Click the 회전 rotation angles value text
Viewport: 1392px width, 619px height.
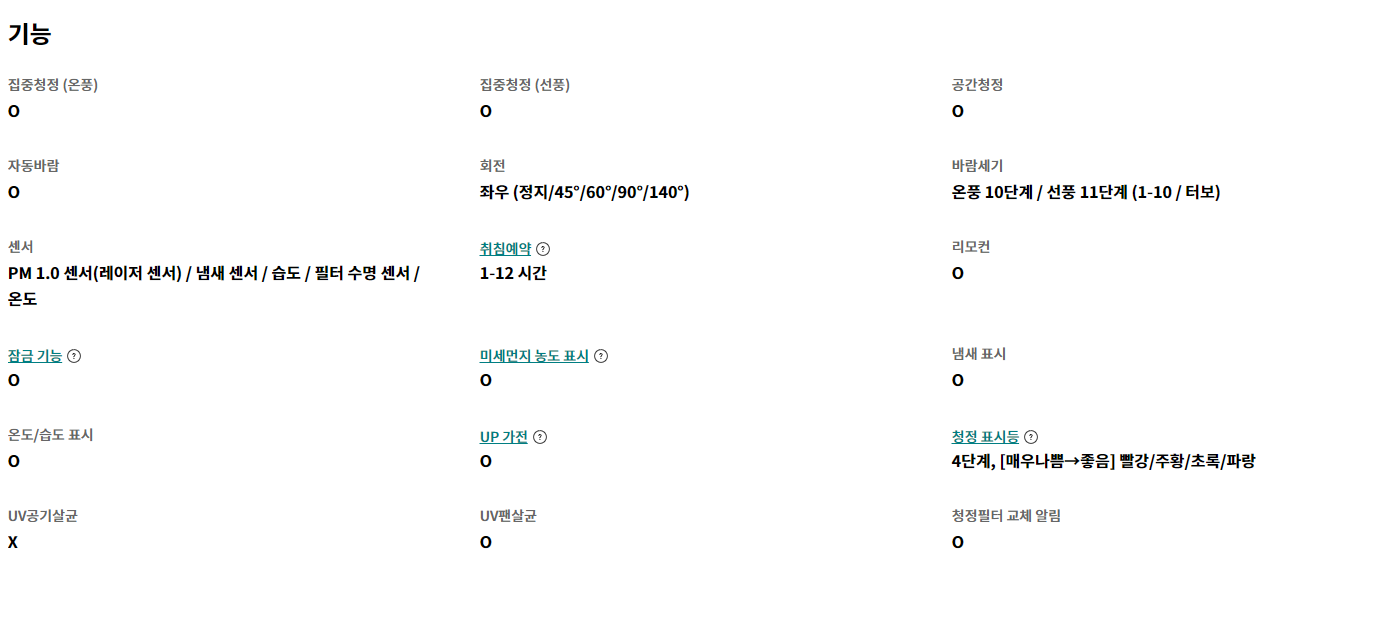click(x=584, y=192)
